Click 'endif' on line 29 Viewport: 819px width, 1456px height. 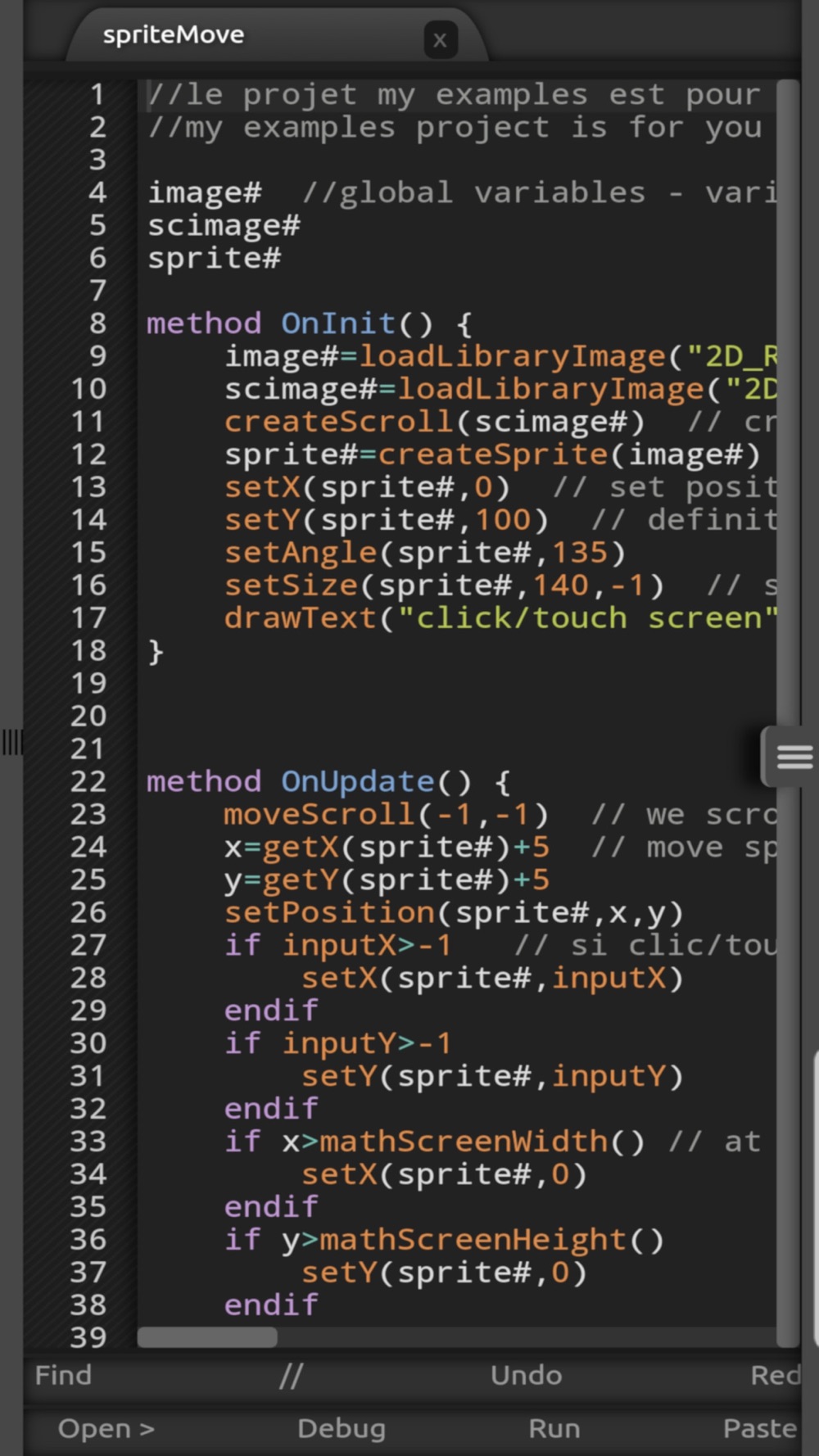271,1011
